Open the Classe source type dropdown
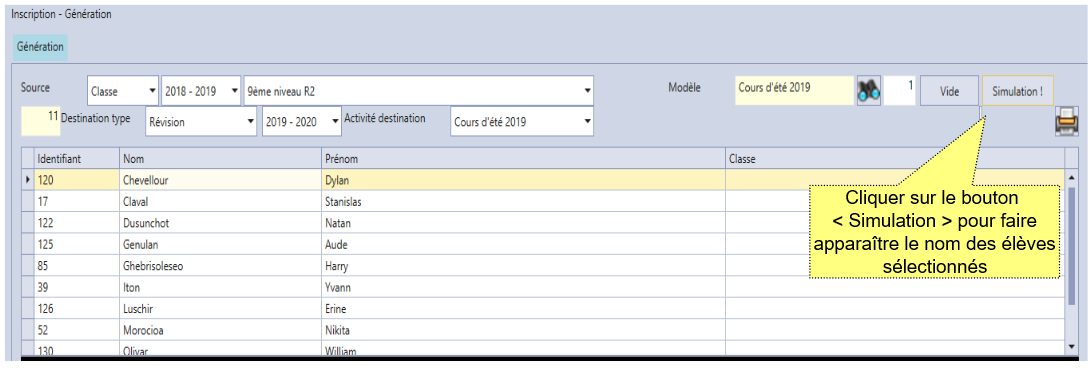 (x=122, y=91)
